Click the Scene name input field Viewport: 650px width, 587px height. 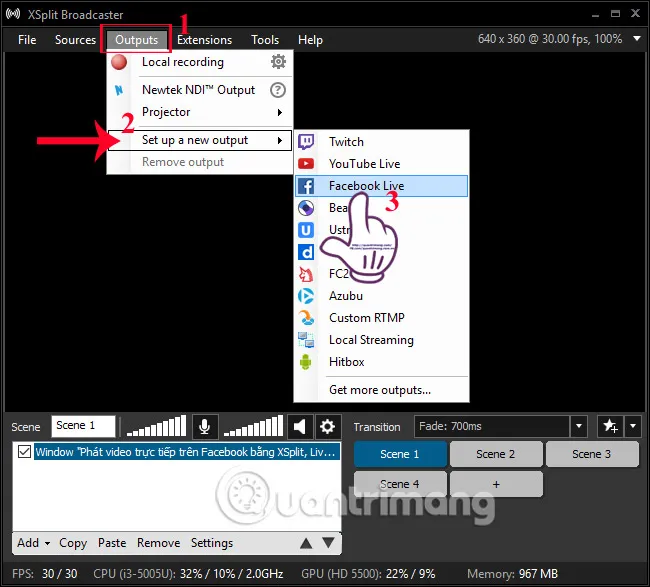tap(83, 426)
